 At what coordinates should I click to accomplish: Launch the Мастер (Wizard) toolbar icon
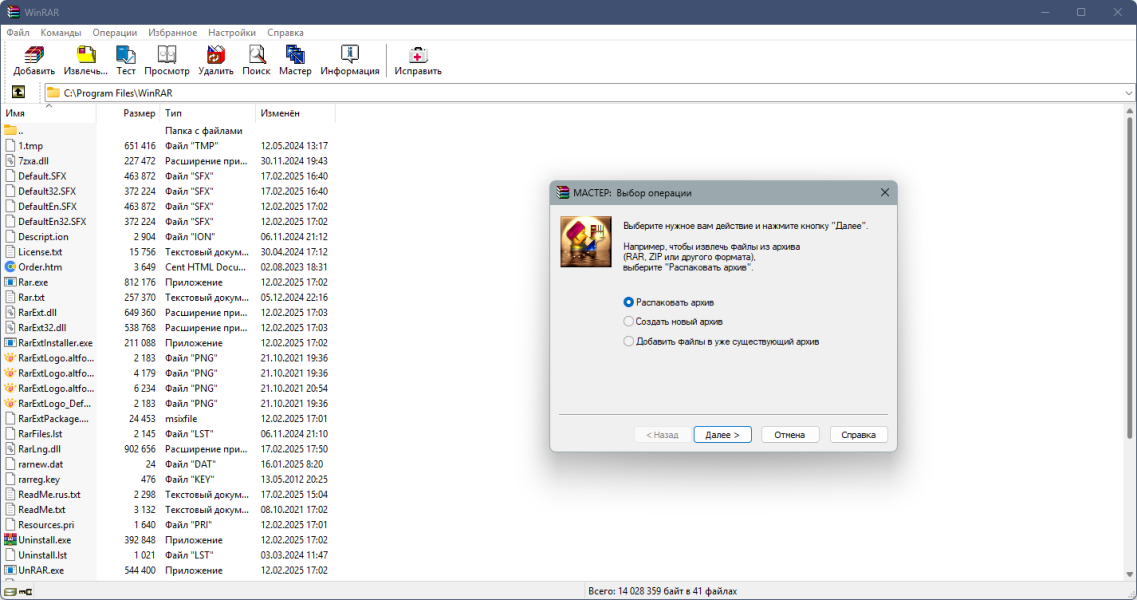click(x=295, y=55)
